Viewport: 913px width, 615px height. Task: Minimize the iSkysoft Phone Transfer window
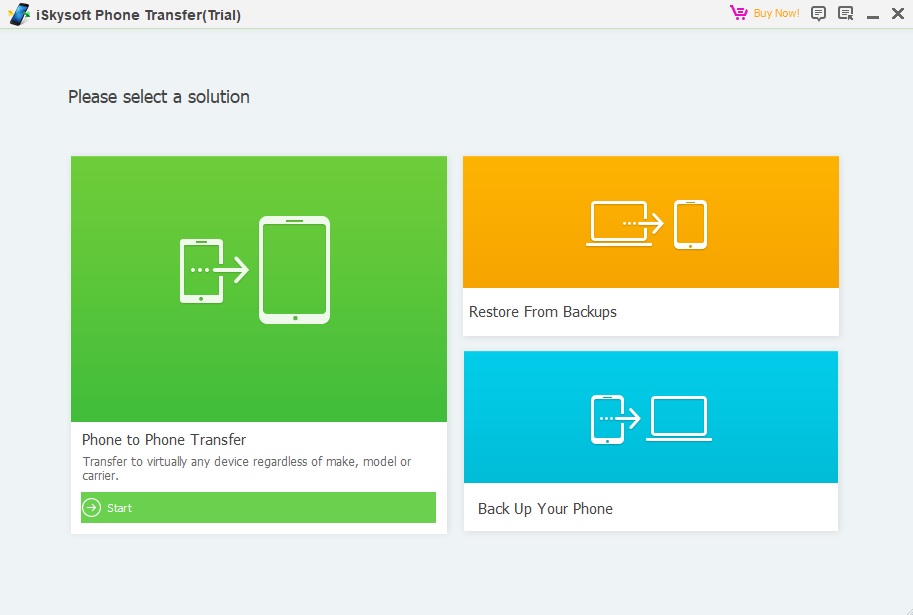tap(872, 16)
